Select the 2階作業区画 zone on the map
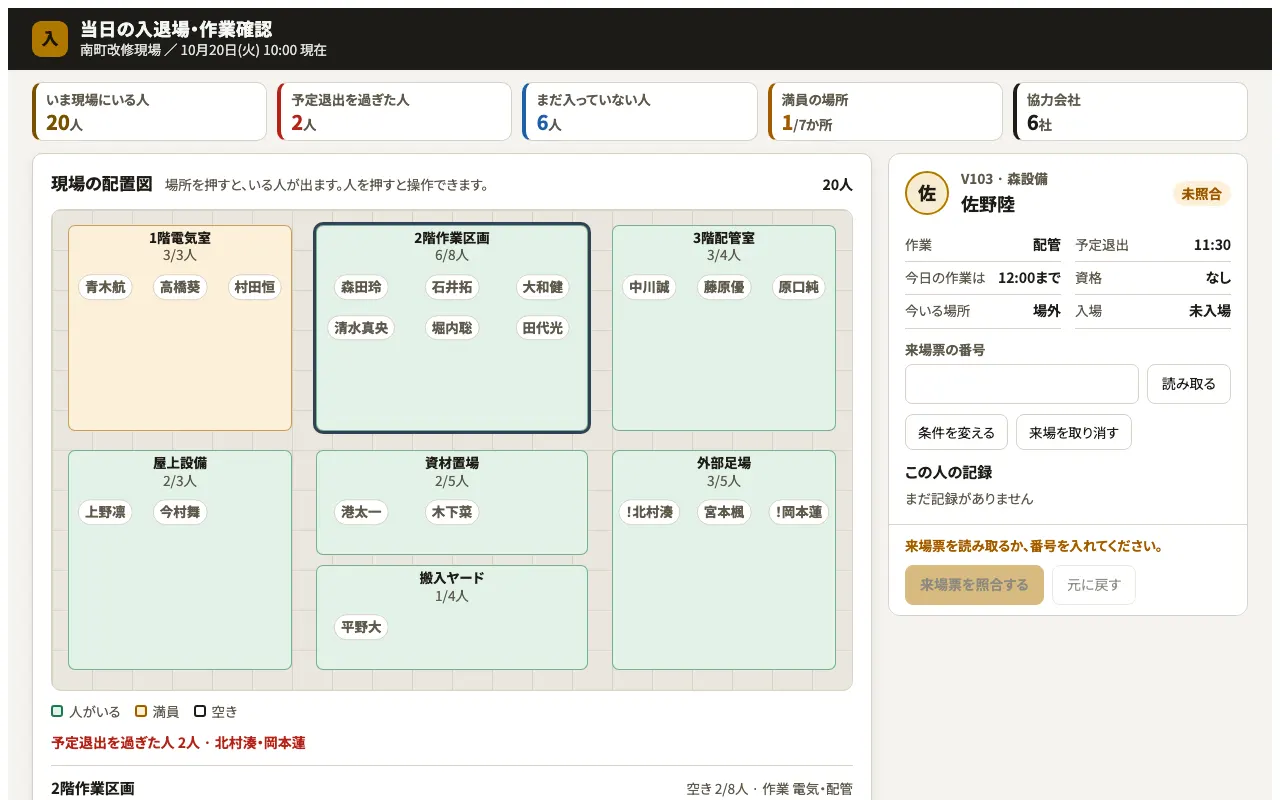 click(x=452, y=328)
